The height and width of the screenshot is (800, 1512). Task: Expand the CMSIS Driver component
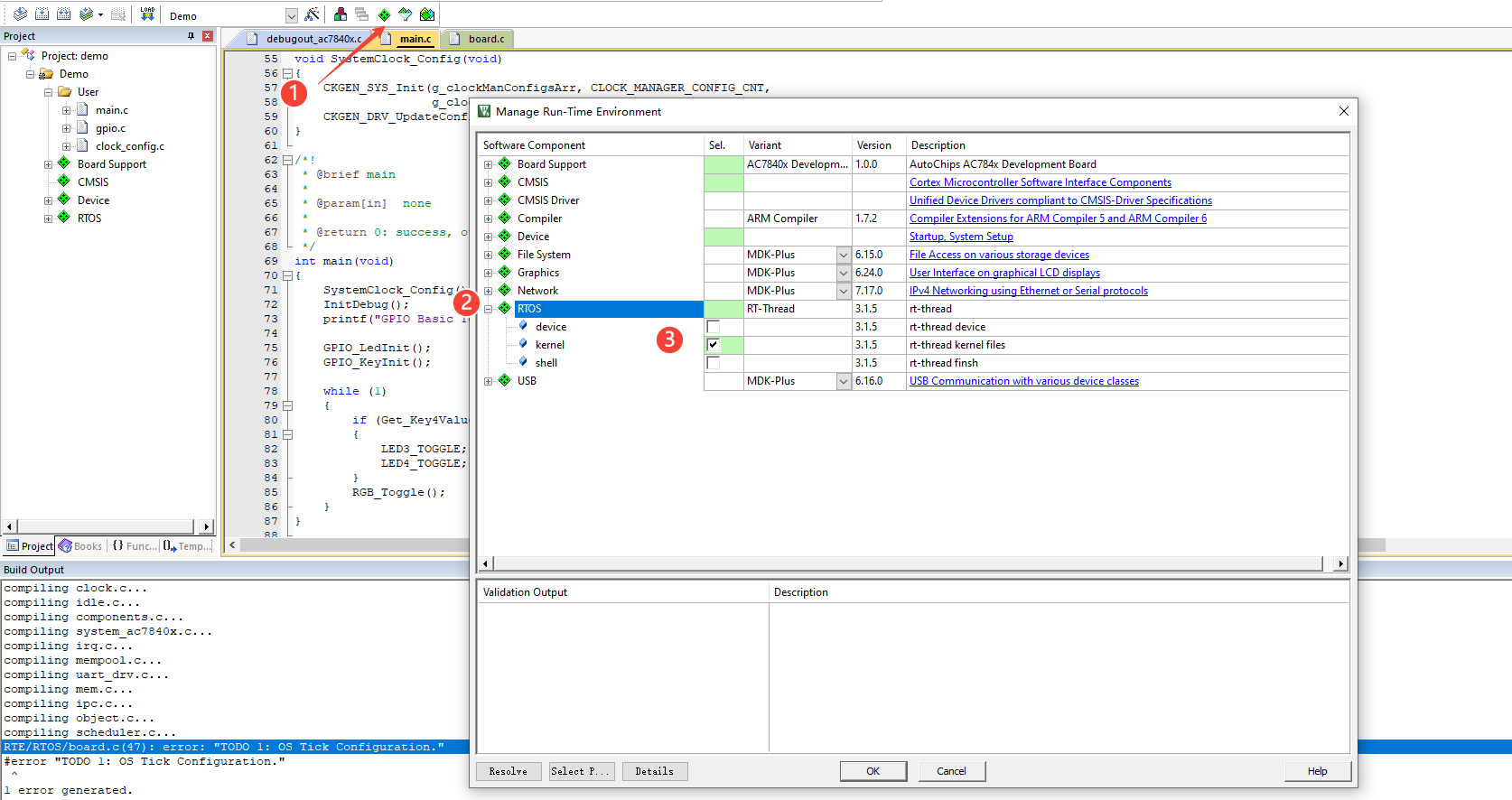coord(489,200)
